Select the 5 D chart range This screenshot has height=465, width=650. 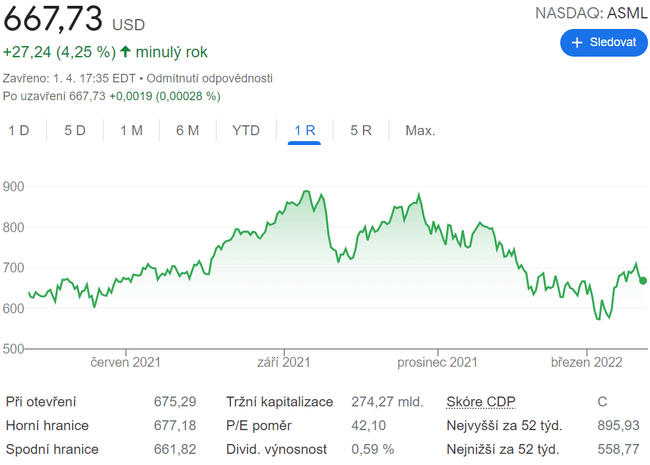coord(75,130)
